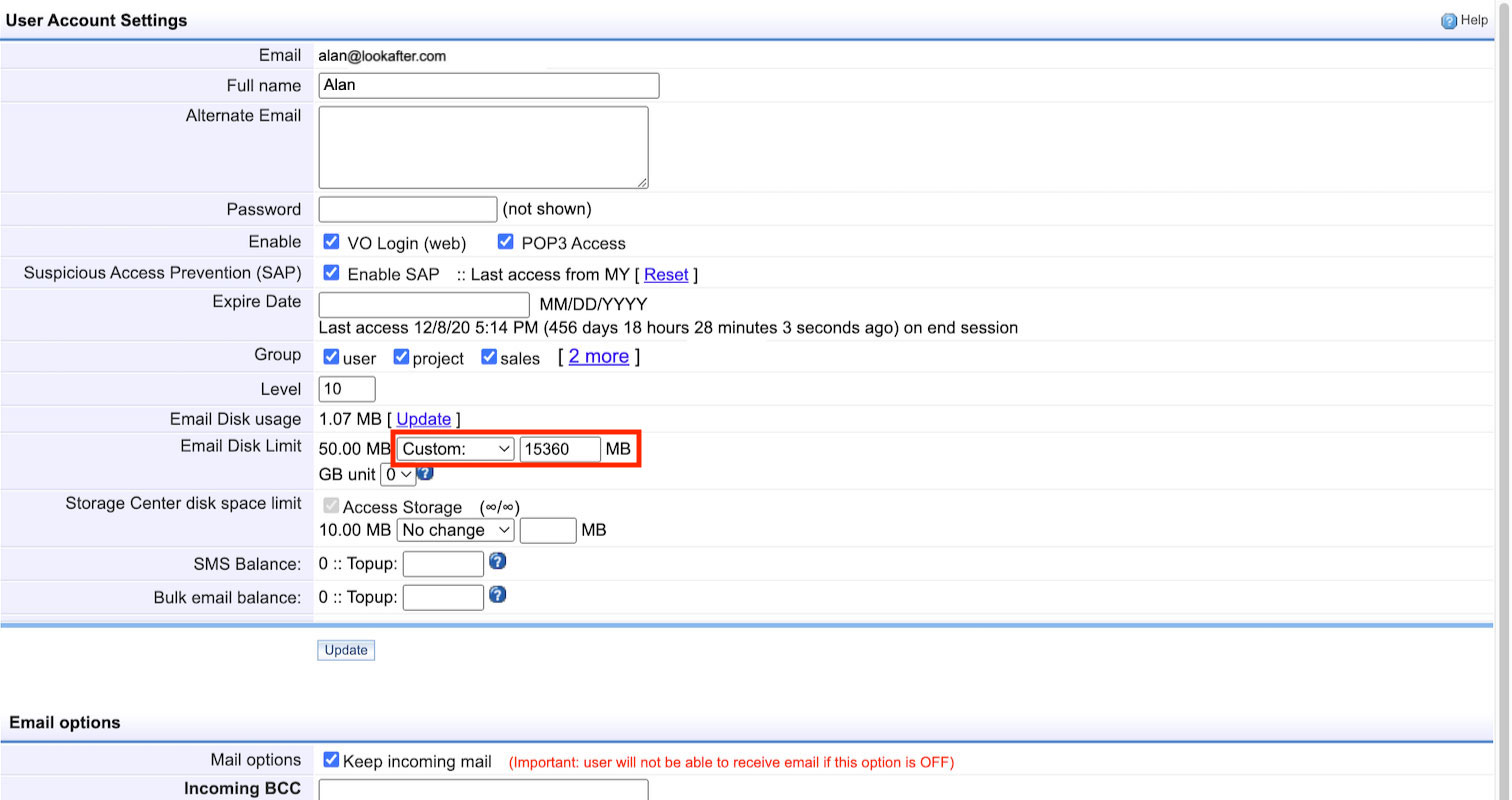Open the Email Disk Limit Custom dropdown
This screenshot has width=1512, height=800.
pos(456,449)
